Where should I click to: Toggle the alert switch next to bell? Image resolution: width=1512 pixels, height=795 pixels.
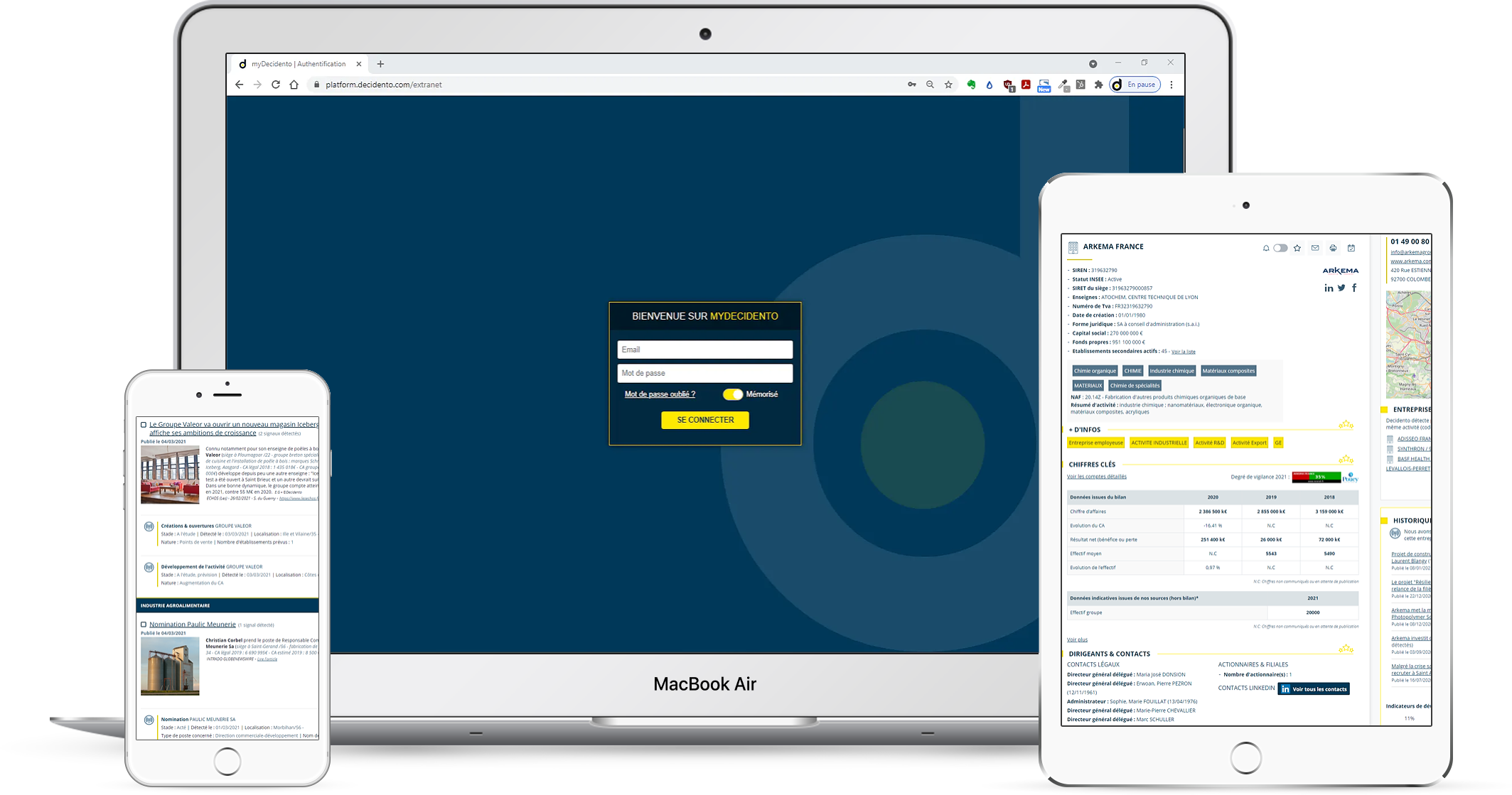pos(1280,248)
